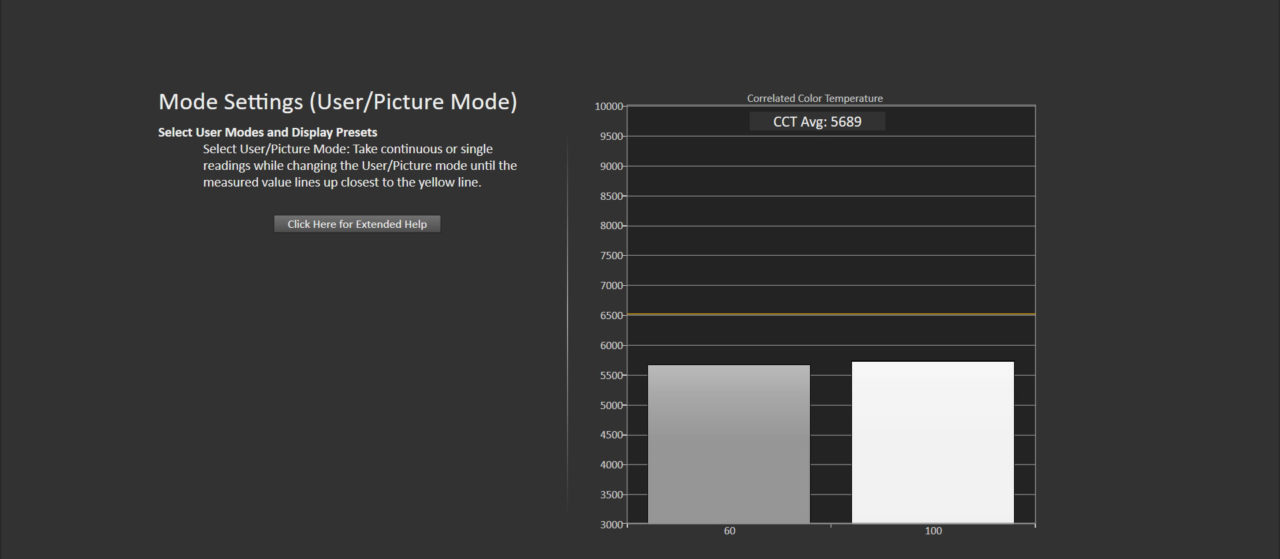Click the 7000 label on the y-axis
This screenshot has width=1280, height=559.
[x=610, y=286]
